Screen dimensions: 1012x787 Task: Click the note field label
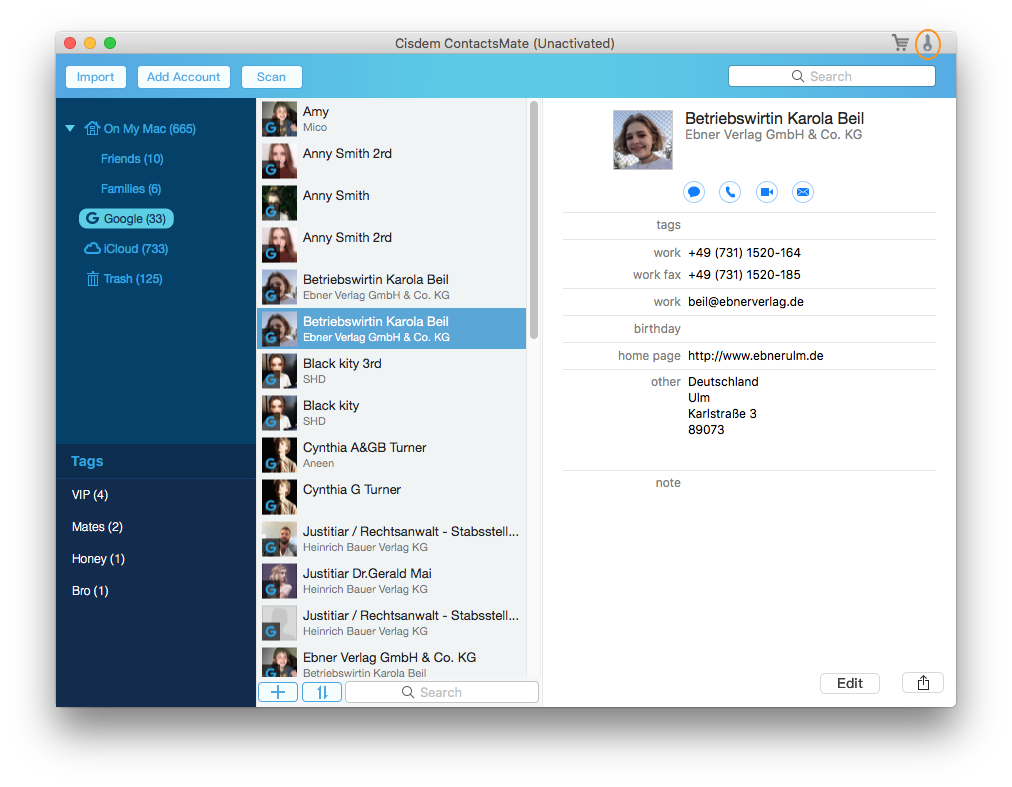[668, 483]
